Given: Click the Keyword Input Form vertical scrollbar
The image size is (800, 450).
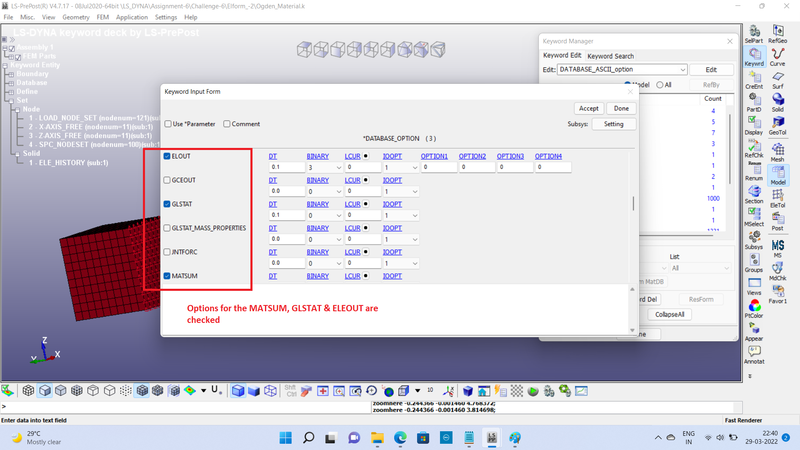Looking at the screenshot, I should [634, 204].
